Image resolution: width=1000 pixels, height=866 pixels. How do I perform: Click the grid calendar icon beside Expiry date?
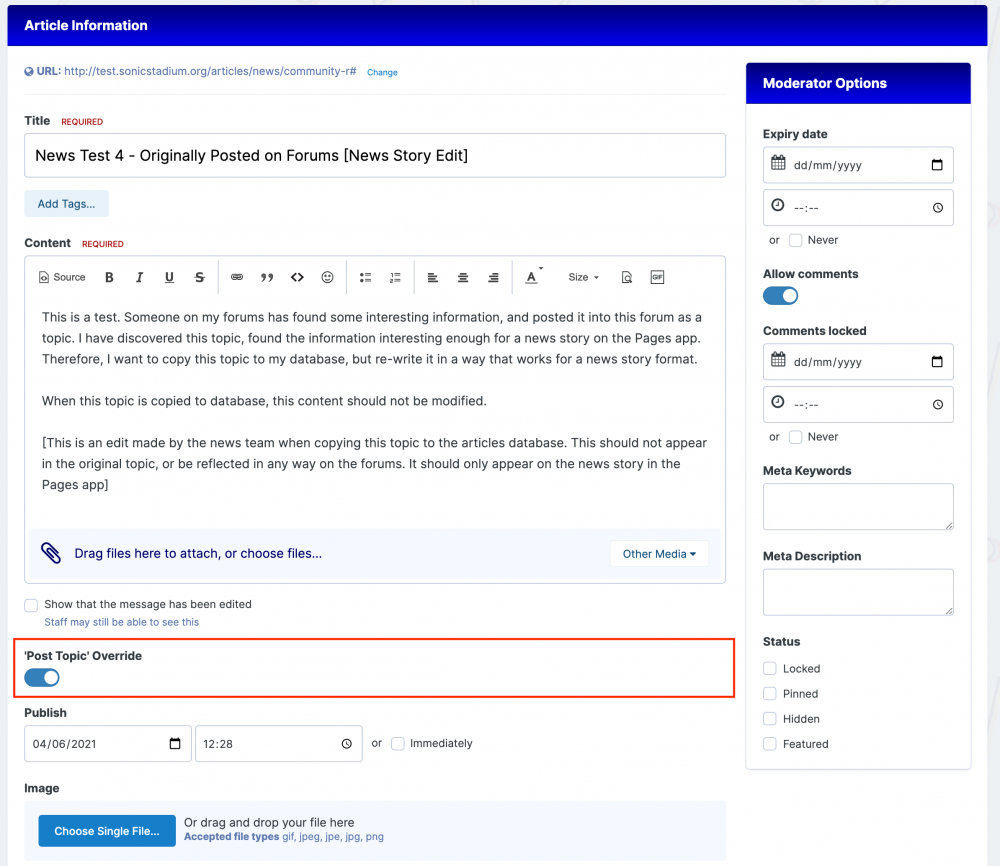(x=778, y=163)
